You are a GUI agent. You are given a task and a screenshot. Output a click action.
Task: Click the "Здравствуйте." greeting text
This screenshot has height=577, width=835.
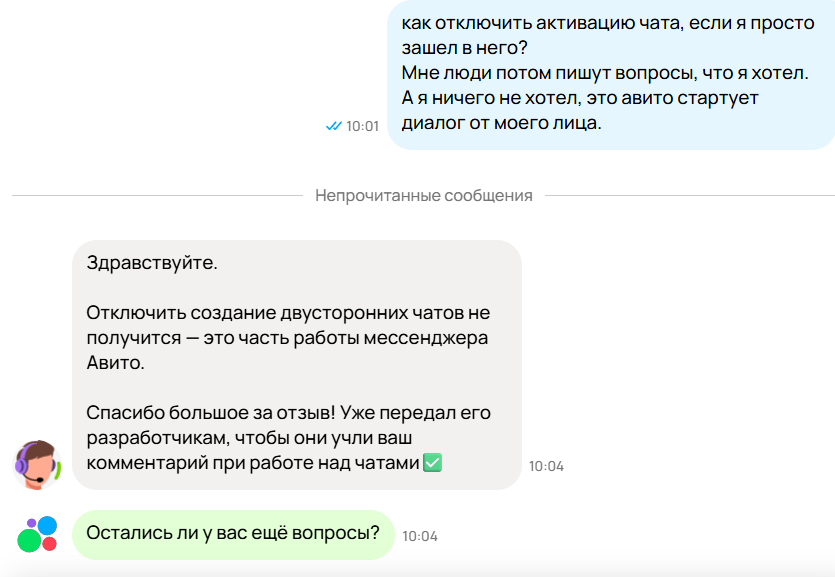[x=152, y=263]
